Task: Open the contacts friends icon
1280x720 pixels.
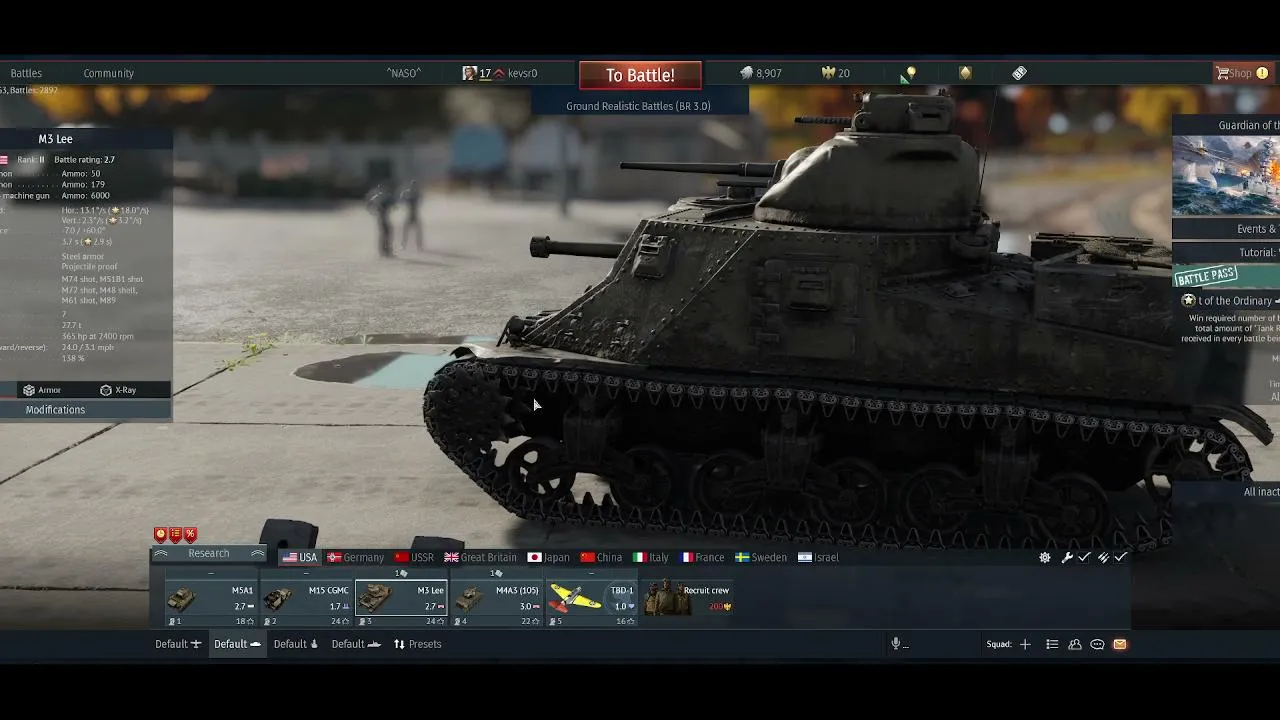Action: coord(1075,644)
